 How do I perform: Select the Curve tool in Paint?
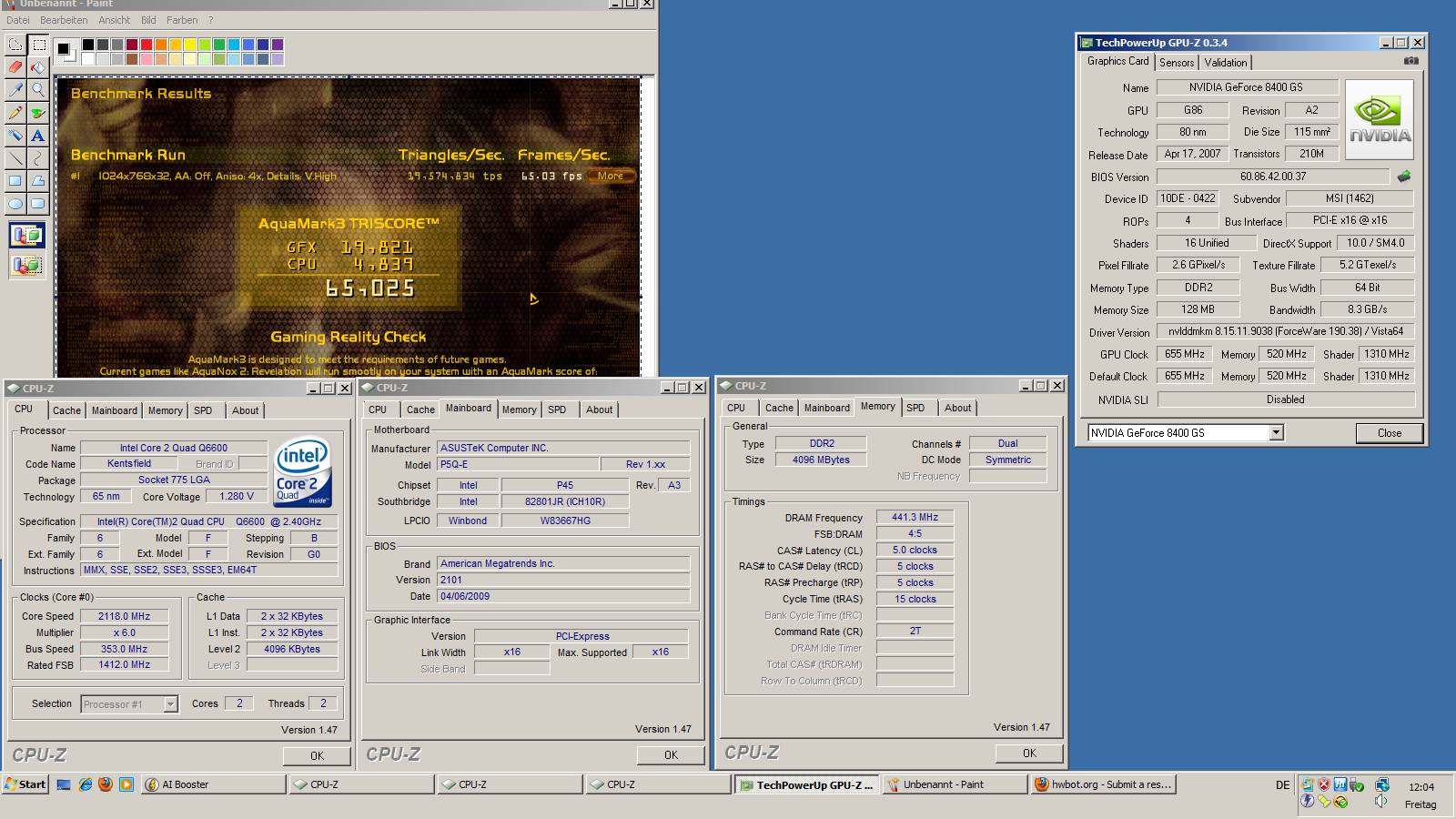[38, 158]
